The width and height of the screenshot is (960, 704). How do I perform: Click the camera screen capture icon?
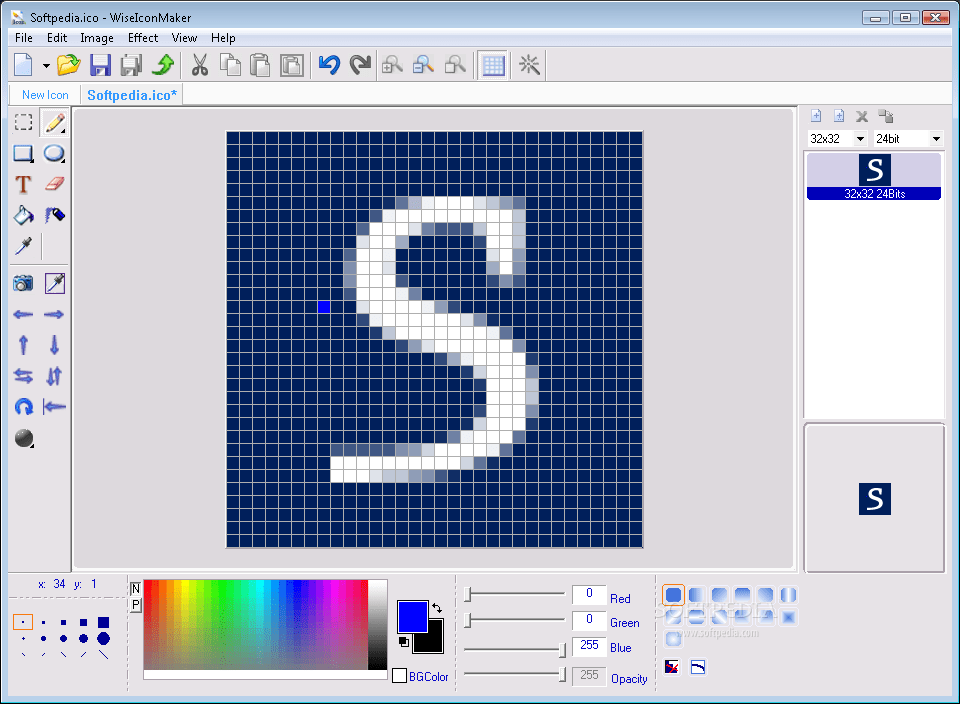(x=23, y=283)
